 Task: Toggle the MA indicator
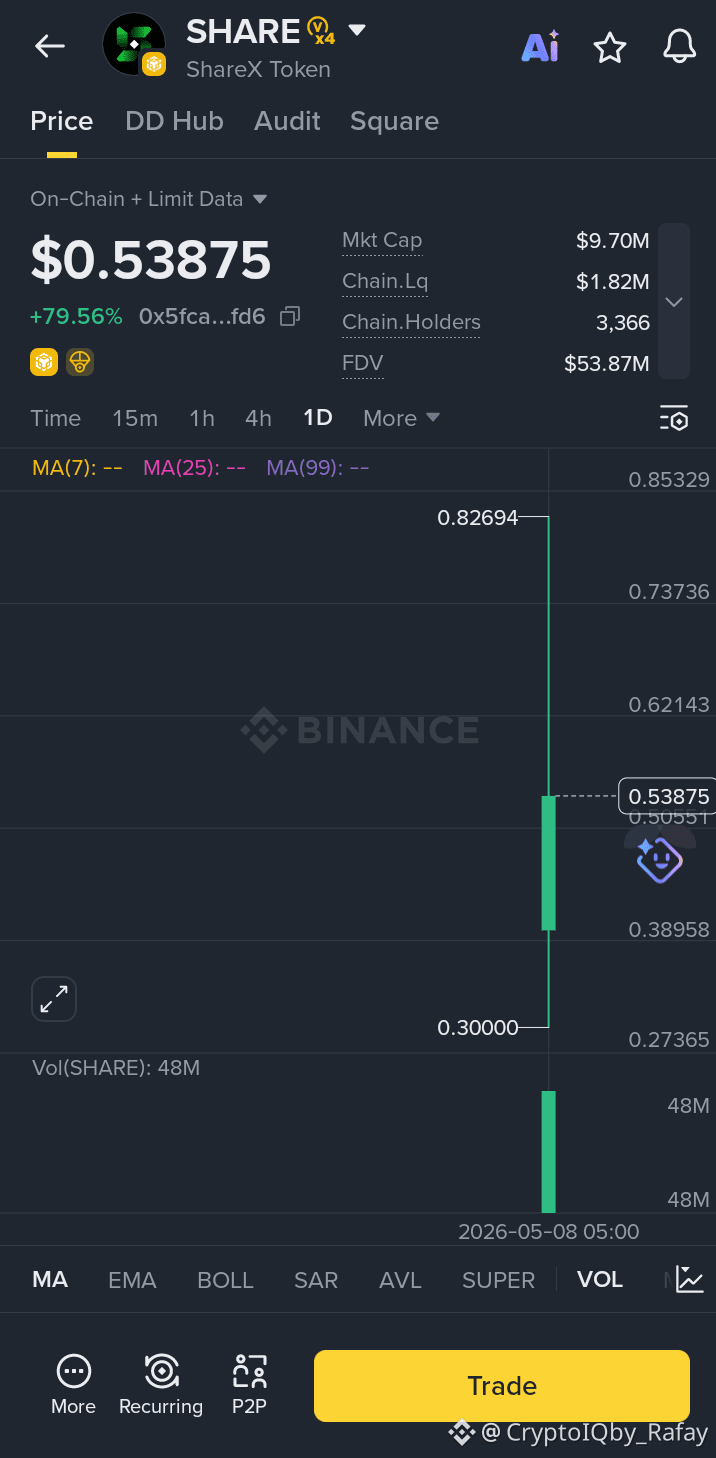tap(50, 1280)
